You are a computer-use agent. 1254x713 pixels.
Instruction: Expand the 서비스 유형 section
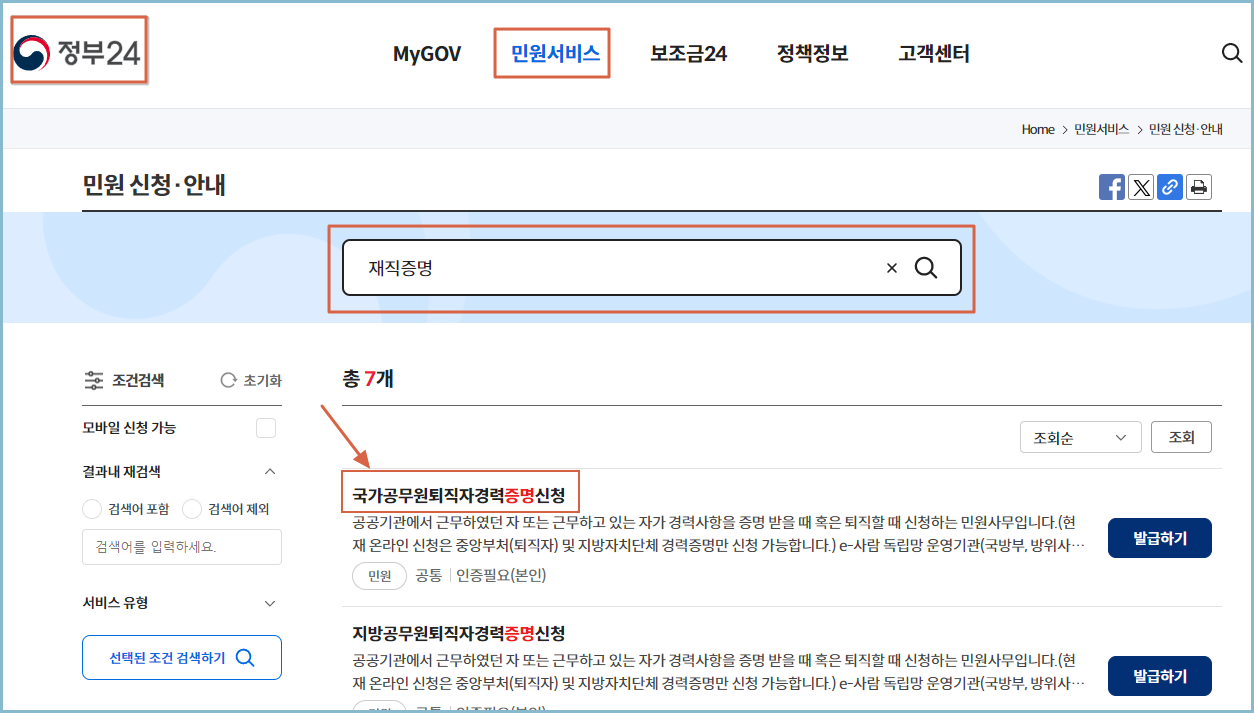tap(269, 603)
